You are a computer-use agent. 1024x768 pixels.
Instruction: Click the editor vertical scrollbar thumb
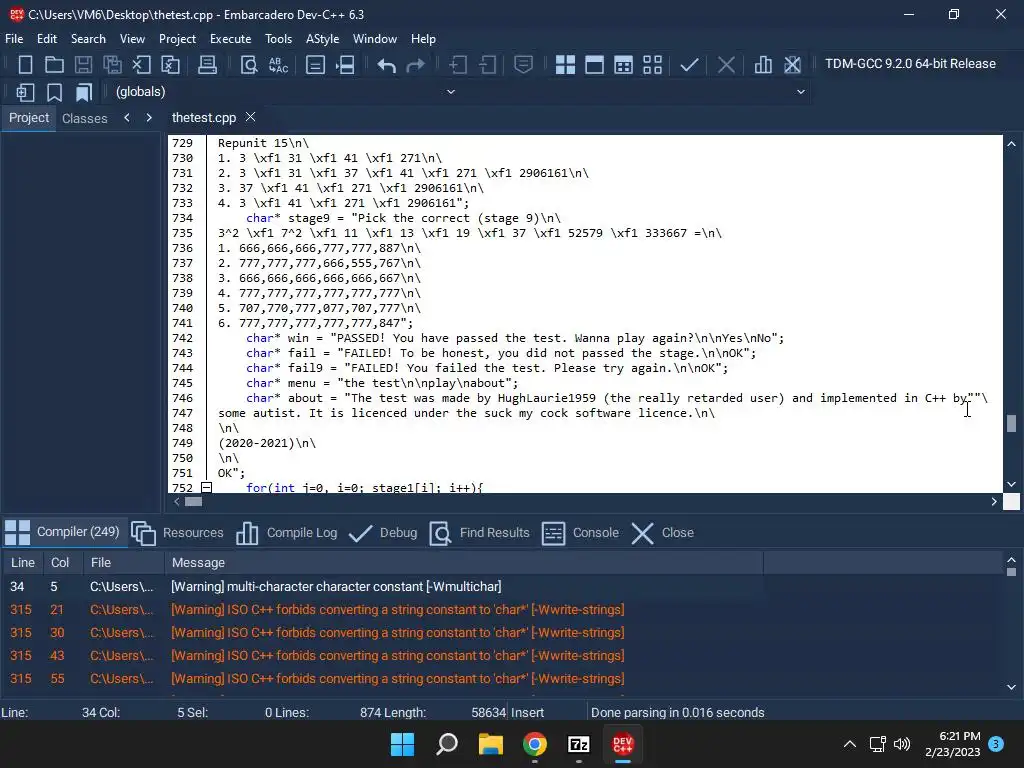[x=1011, y=423]
